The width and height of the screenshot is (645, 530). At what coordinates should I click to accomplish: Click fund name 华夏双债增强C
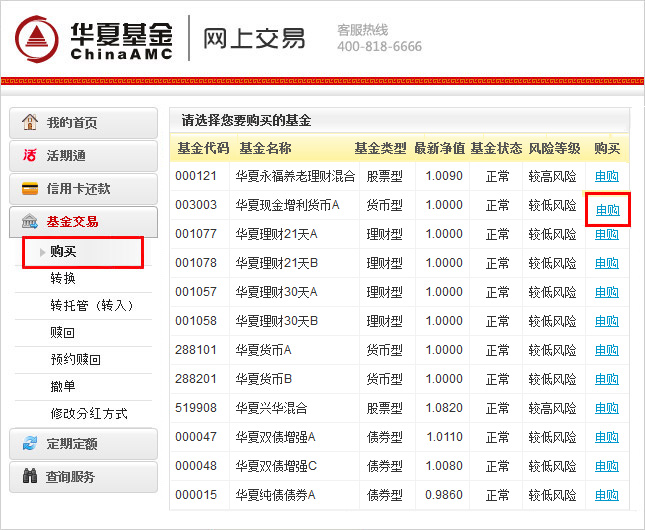276,466
